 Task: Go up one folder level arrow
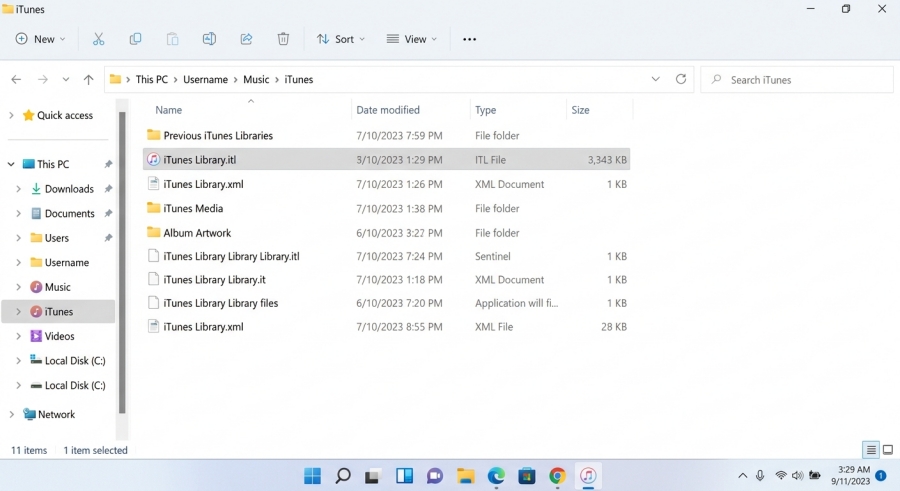[88, 79]
